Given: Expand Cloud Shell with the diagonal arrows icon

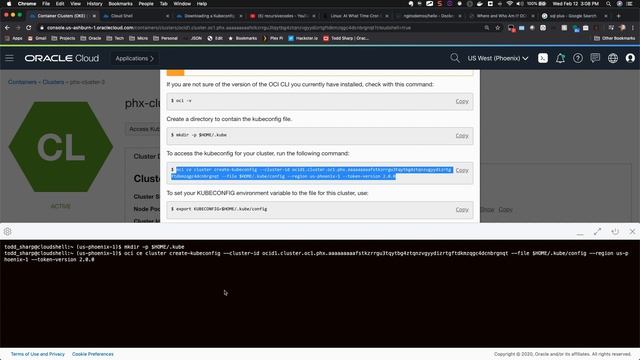Looking at the screenshot, I should [598, 231].
